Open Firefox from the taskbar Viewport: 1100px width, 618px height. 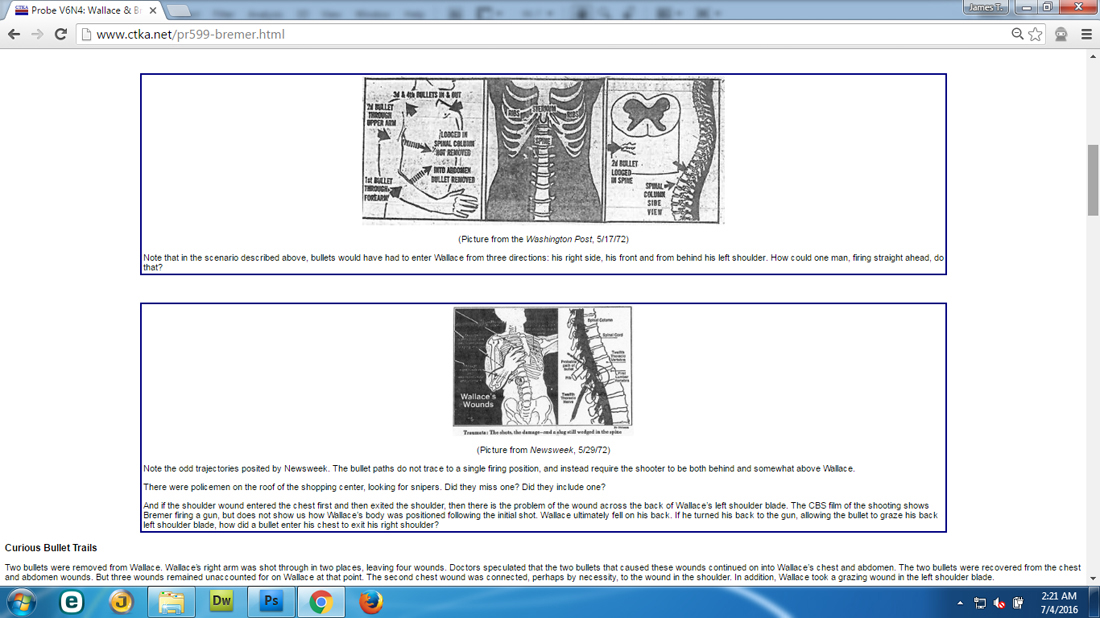pos(371,602)
